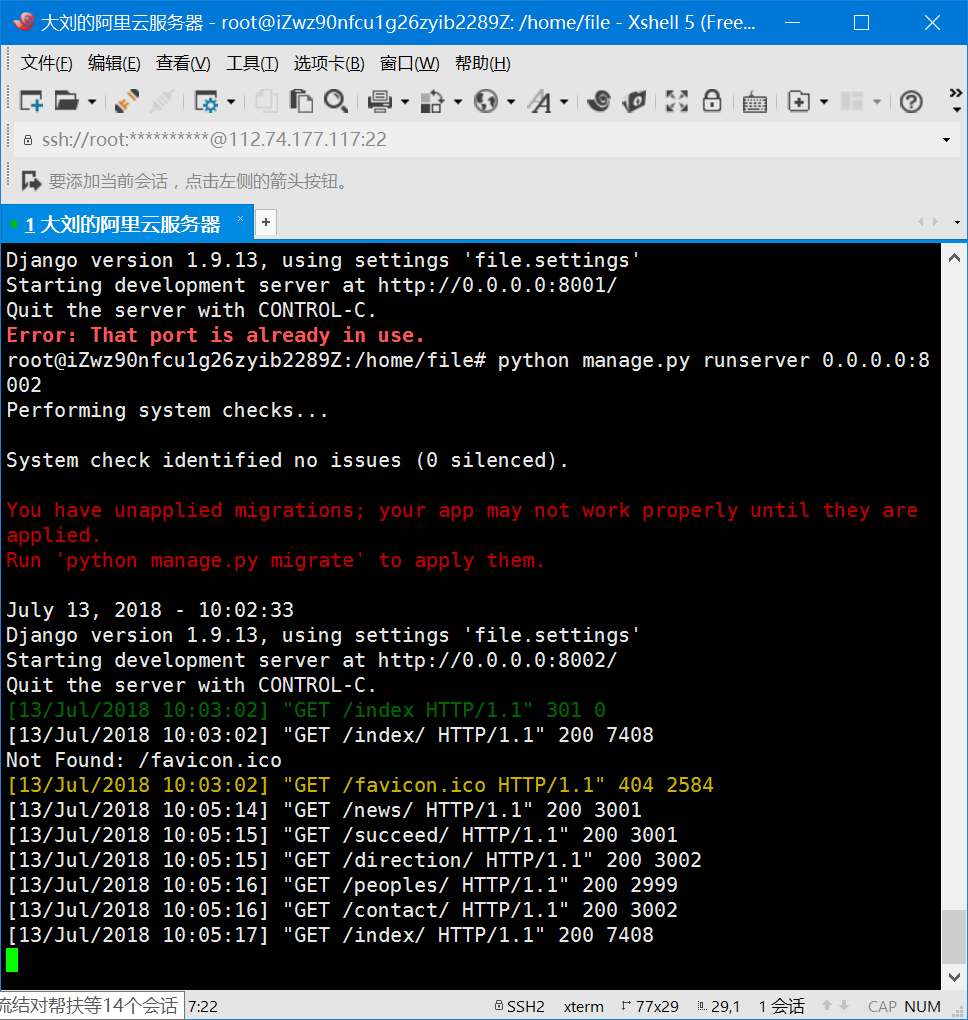
Task: Click the terminal scrollbar up arrow
Action: [x=954, y=258]
